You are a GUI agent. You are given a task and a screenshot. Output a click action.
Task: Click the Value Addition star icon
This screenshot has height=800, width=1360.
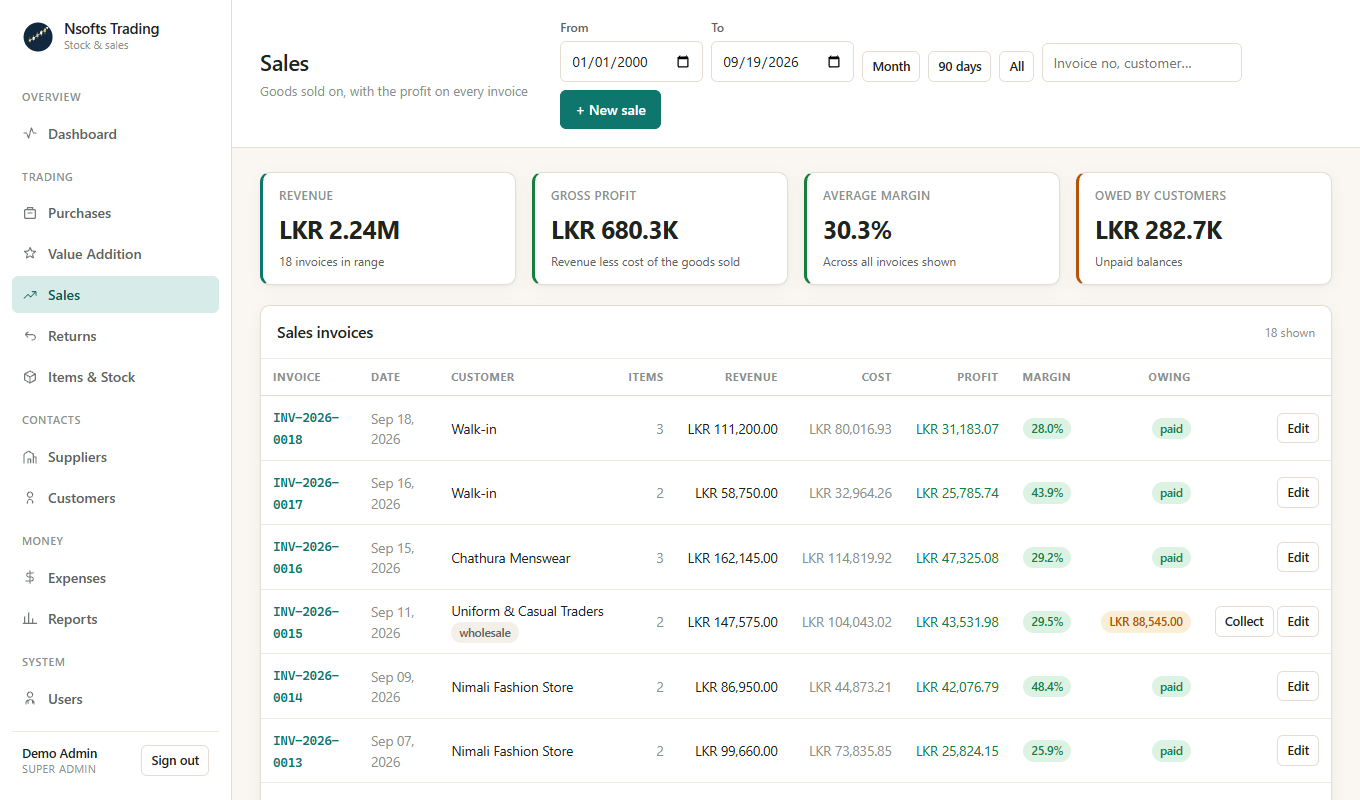[x=30, y=254]
